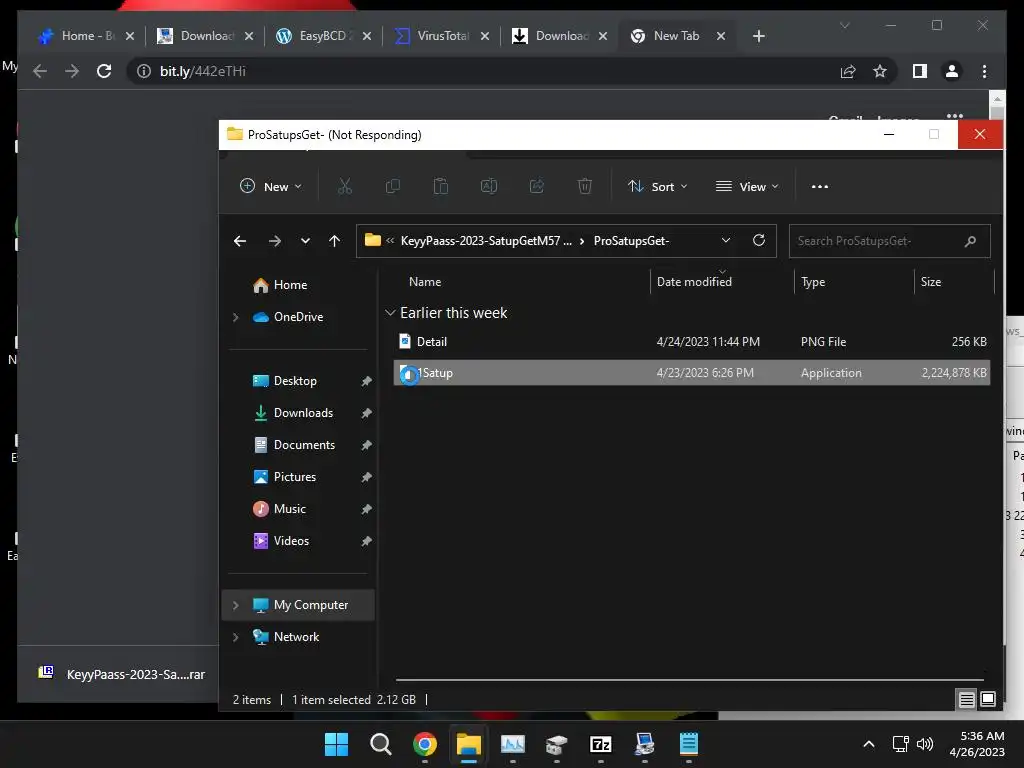Click the Delete trash icon in Explorer
The image size is (1024, 768).
tap(584, 187)
